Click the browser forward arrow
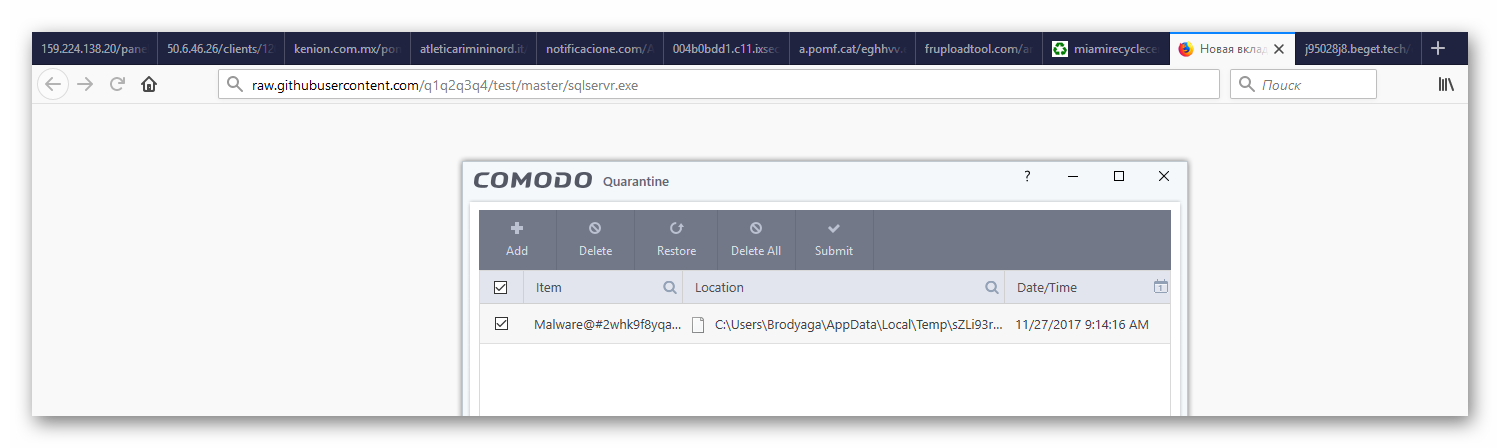 (85, 85)
